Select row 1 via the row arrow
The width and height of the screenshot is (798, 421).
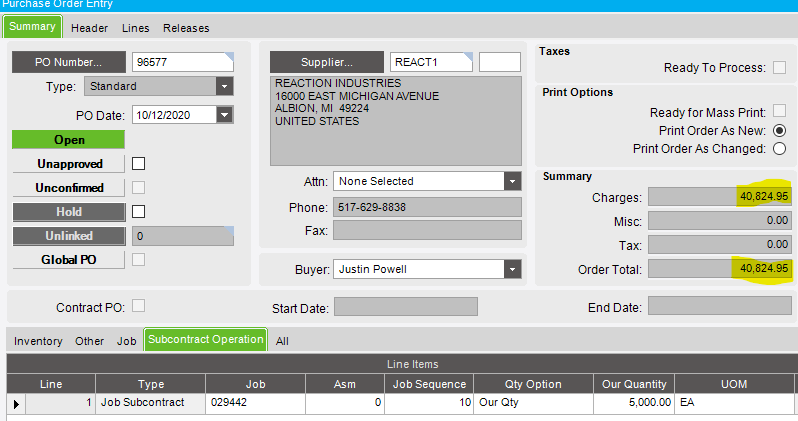16,404
